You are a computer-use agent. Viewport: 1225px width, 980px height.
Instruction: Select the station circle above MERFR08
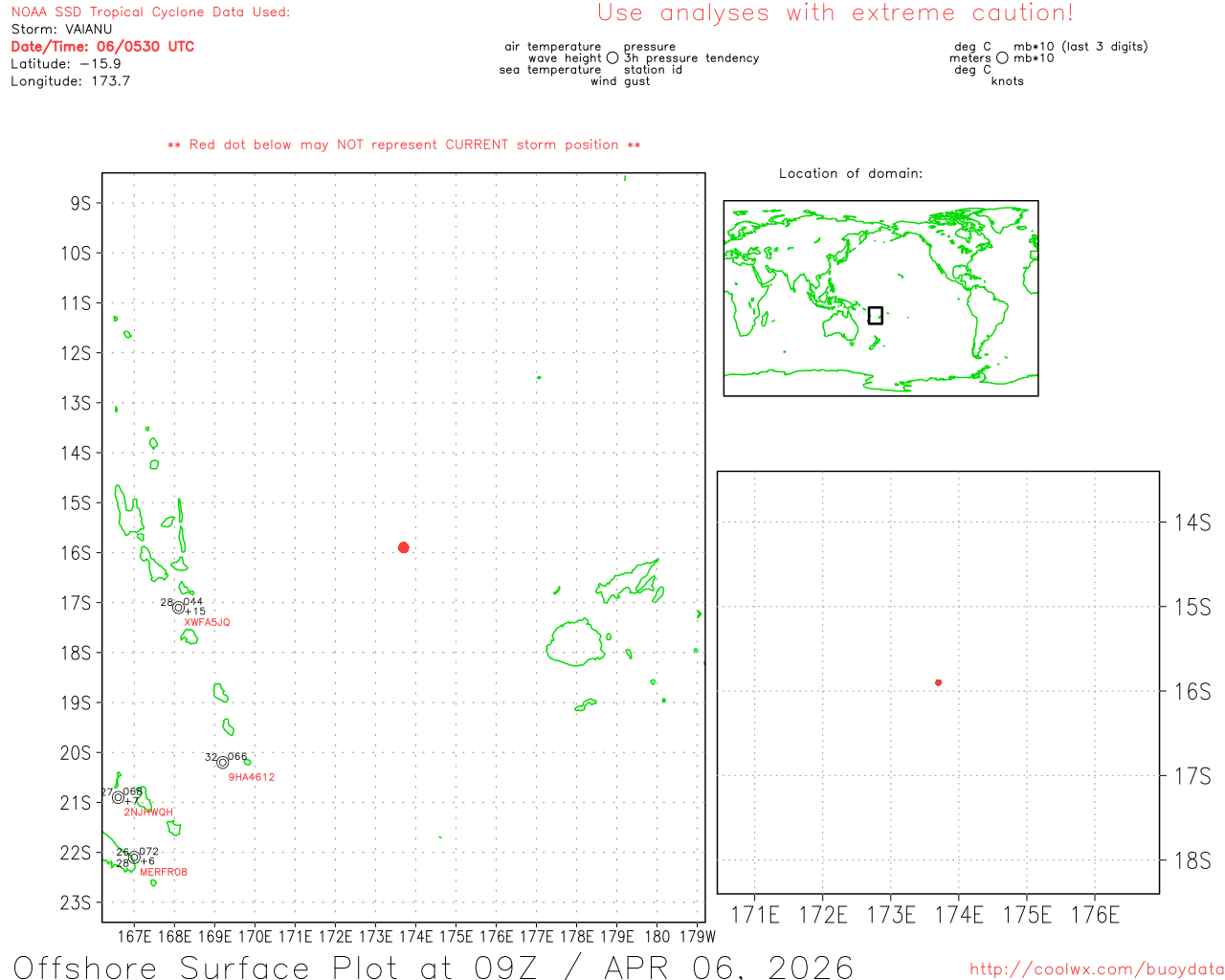click(134, 858)
